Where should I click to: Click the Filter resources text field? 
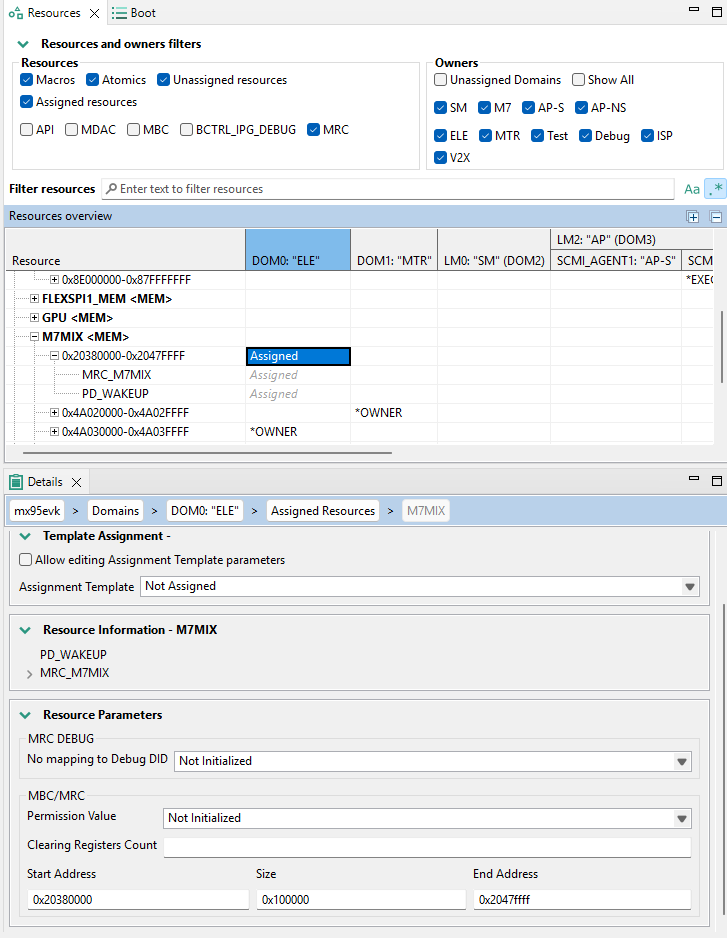pyautogui.click(x=388, y=189)
